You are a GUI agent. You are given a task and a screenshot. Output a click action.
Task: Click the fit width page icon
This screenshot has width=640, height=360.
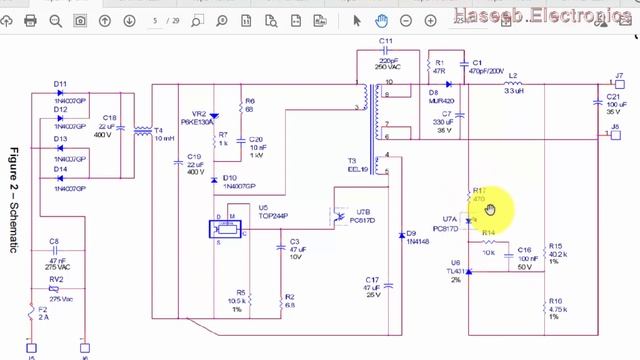tap(296, 20)
